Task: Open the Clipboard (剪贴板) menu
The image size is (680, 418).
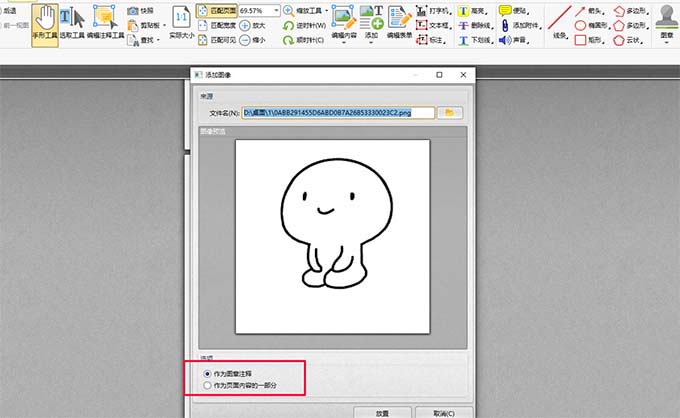Action: pos(150,25)
